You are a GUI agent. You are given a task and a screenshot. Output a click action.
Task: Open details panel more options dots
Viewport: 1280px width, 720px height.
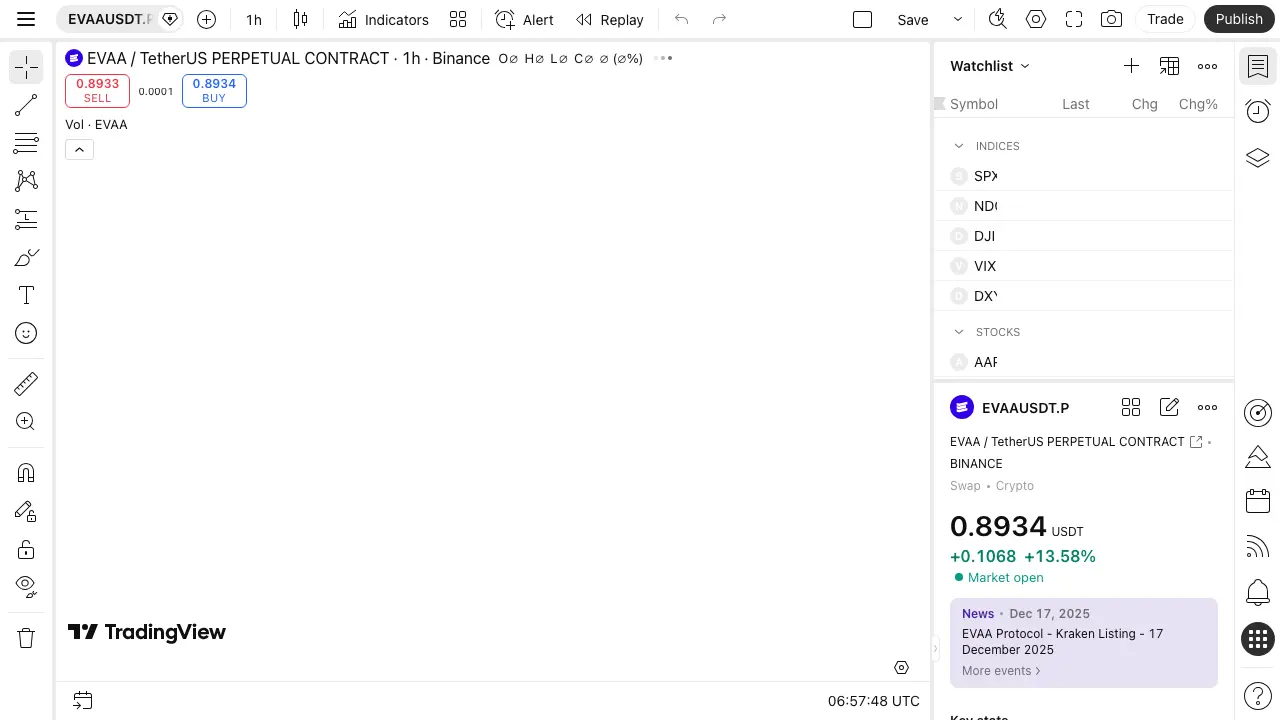1208,407
